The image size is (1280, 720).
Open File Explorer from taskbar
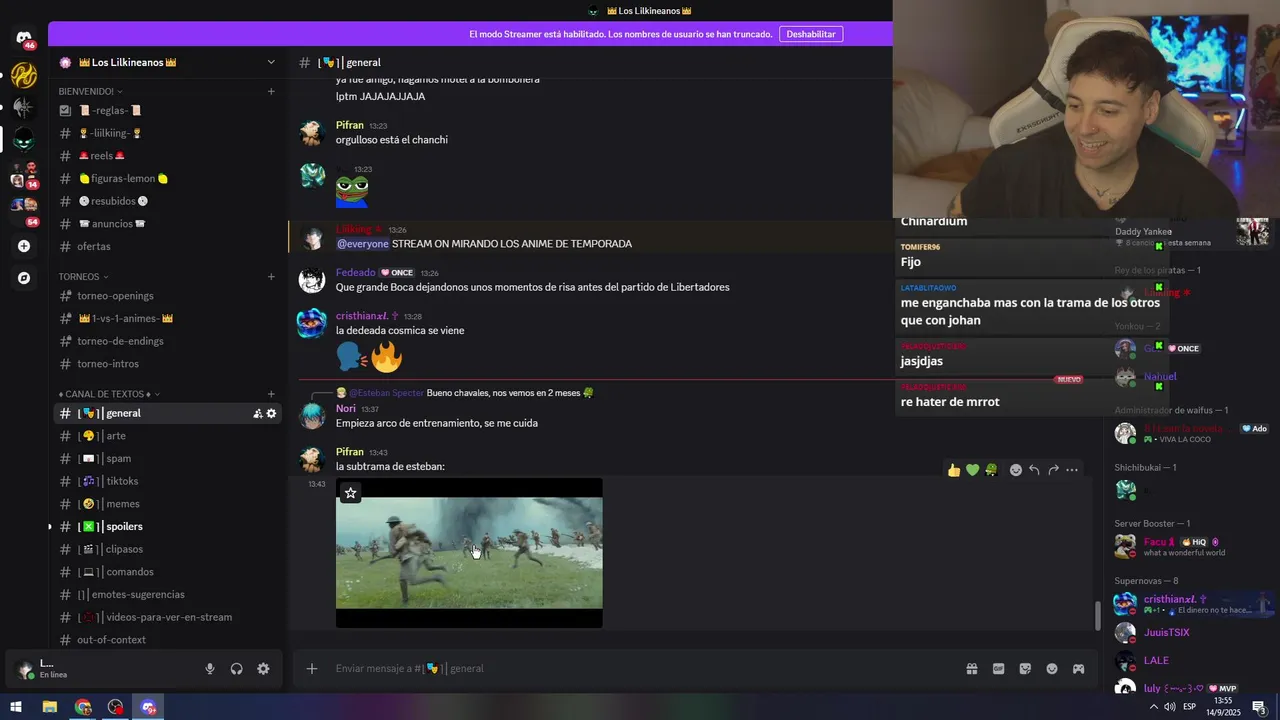(x=49, y=707)
